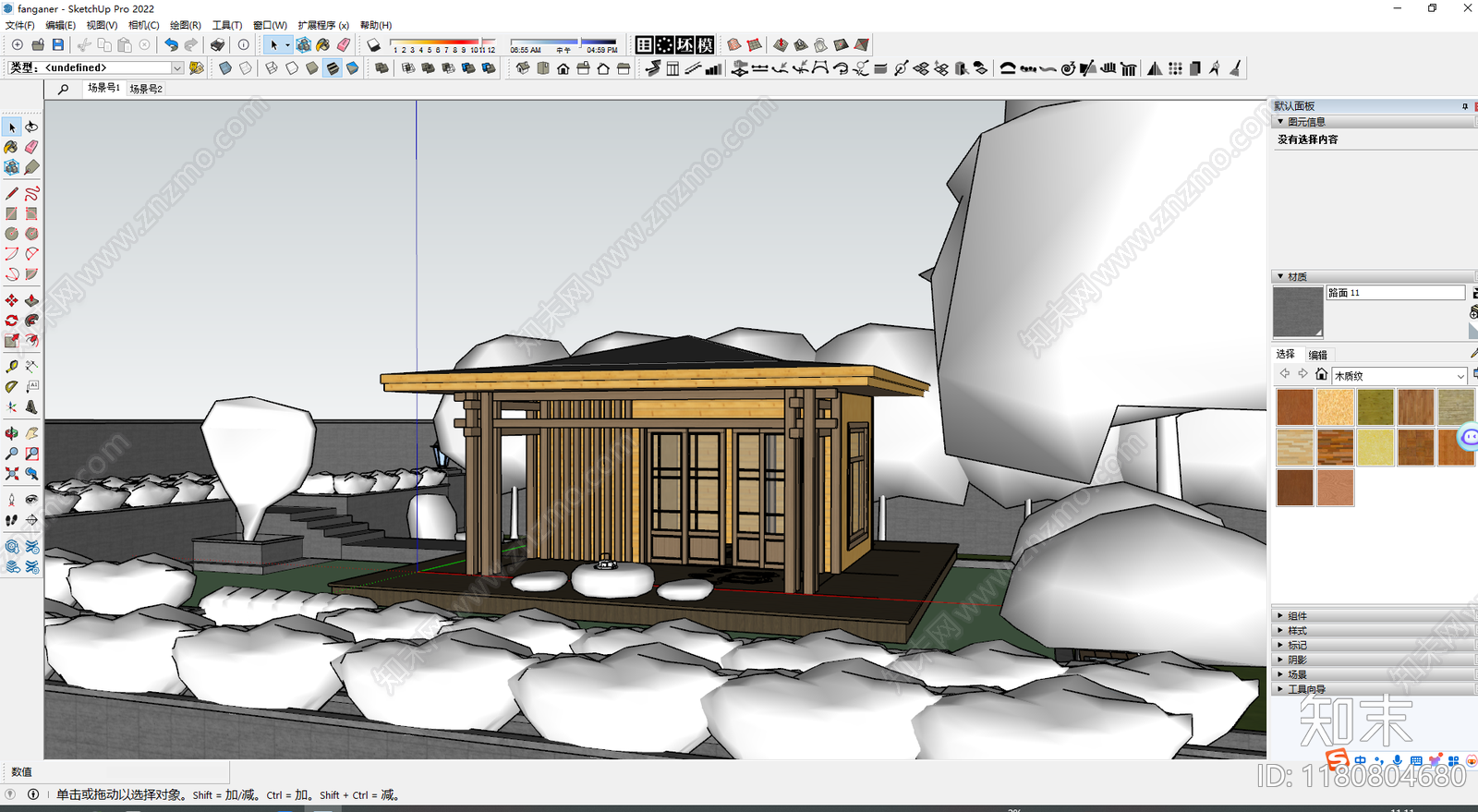
Task: Select the Rotate tool
Action: point(12,321)
